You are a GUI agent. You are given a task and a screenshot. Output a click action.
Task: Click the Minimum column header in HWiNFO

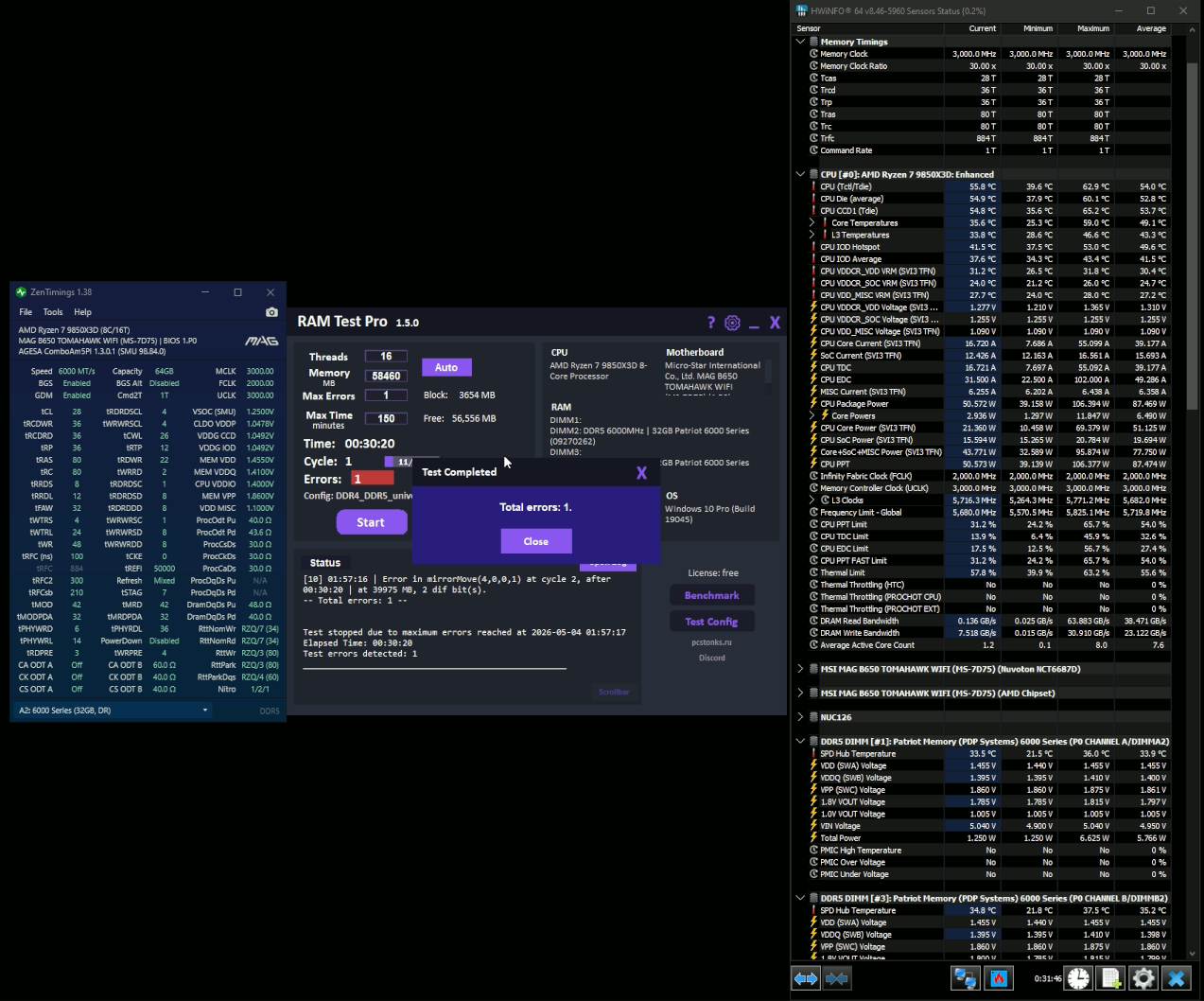pyautogui.click(x=1029, y=28)
